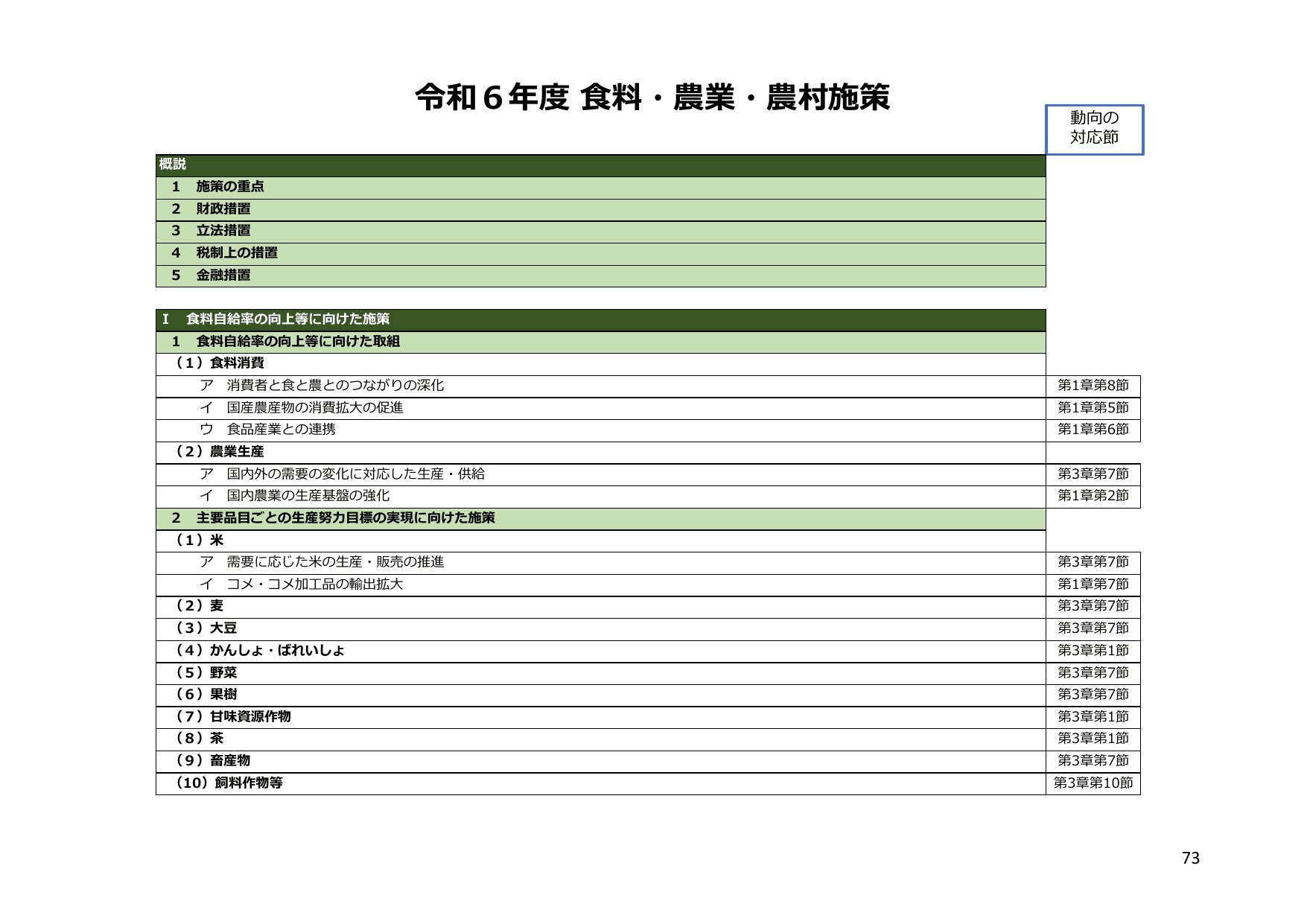The height and width of the screenshot is (924, 1307).
Task: Open the 第3章第7節 link beside 米 section
Action: [1095, 563]
